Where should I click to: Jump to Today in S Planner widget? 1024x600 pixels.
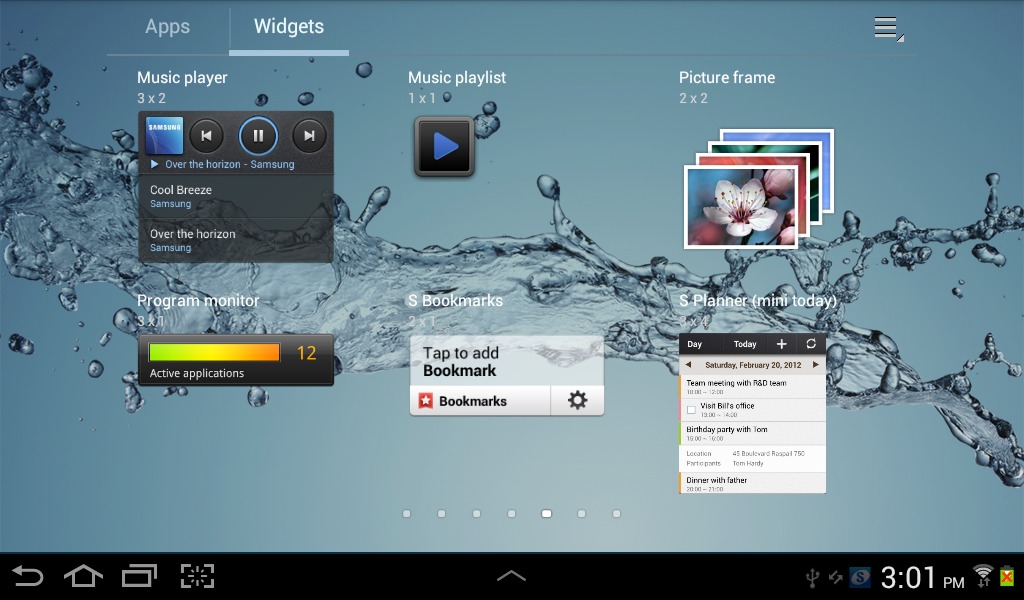tap(745, 344)
